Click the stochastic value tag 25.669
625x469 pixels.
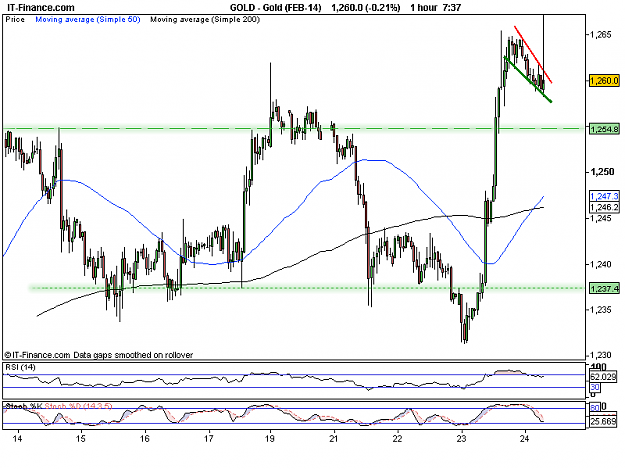603,422
